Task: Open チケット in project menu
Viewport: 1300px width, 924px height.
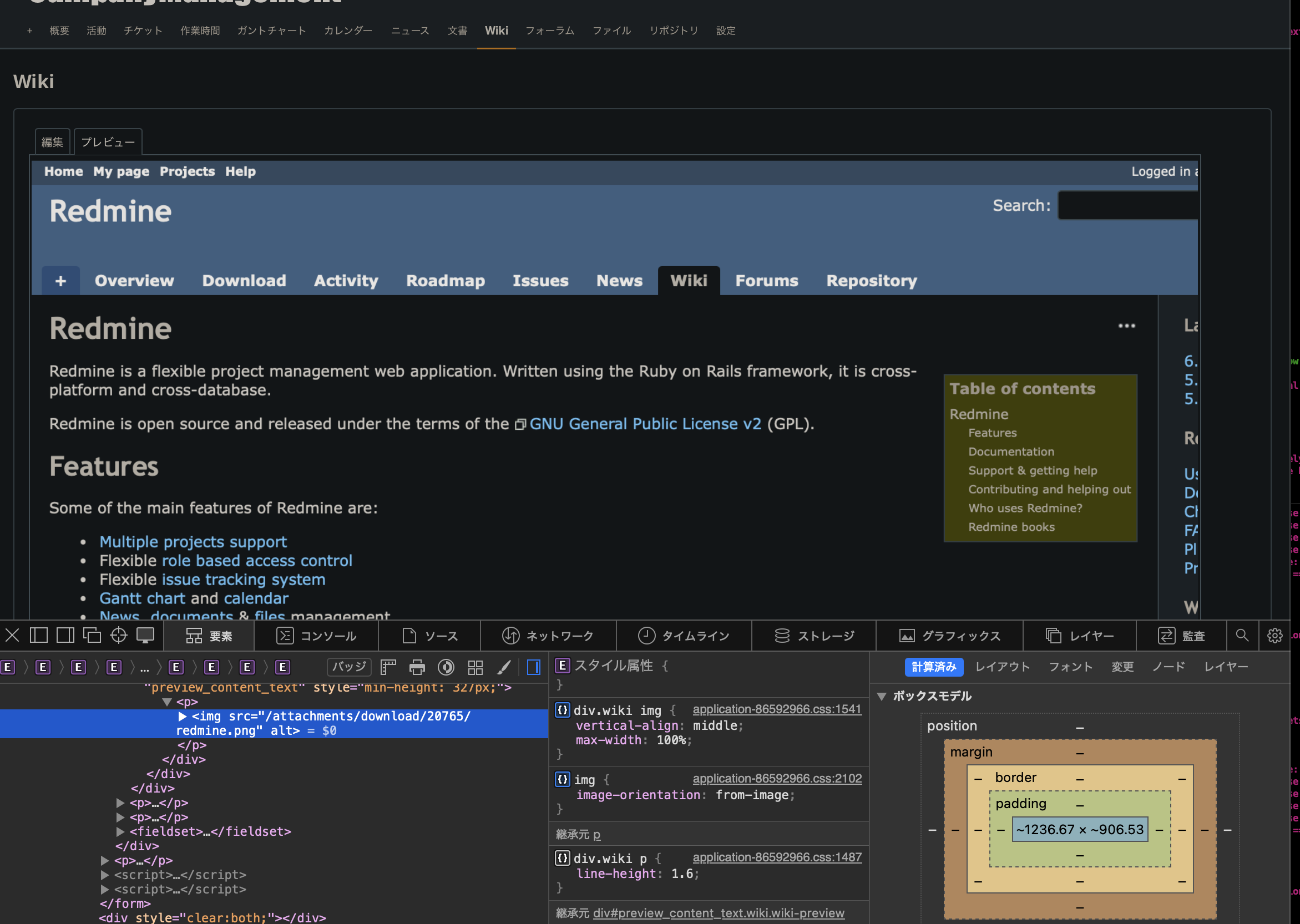Action: (143, 31)
